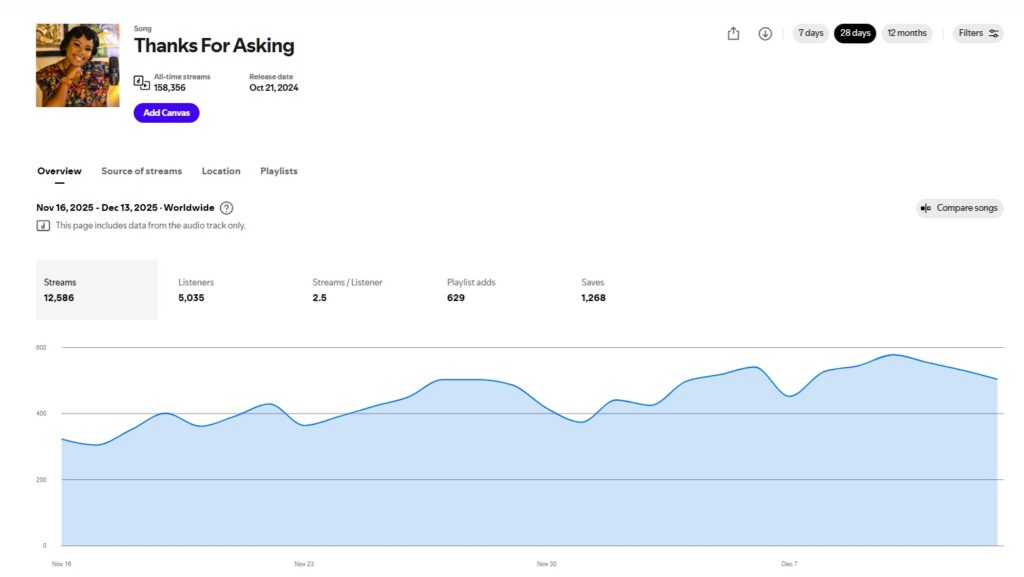This screenshot has width=1024, height=577.
Task: Click the song cover art thumbnail
Action: (78, 66)
